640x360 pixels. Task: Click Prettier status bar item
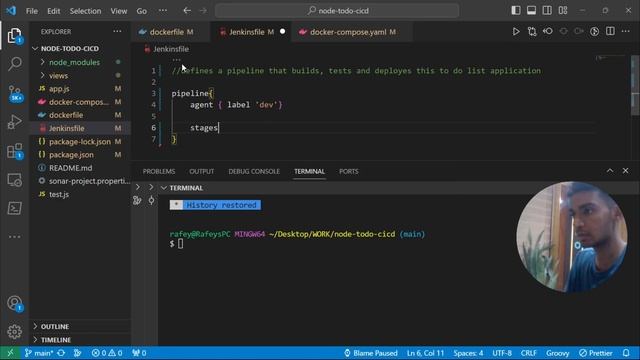coord(596,353)
